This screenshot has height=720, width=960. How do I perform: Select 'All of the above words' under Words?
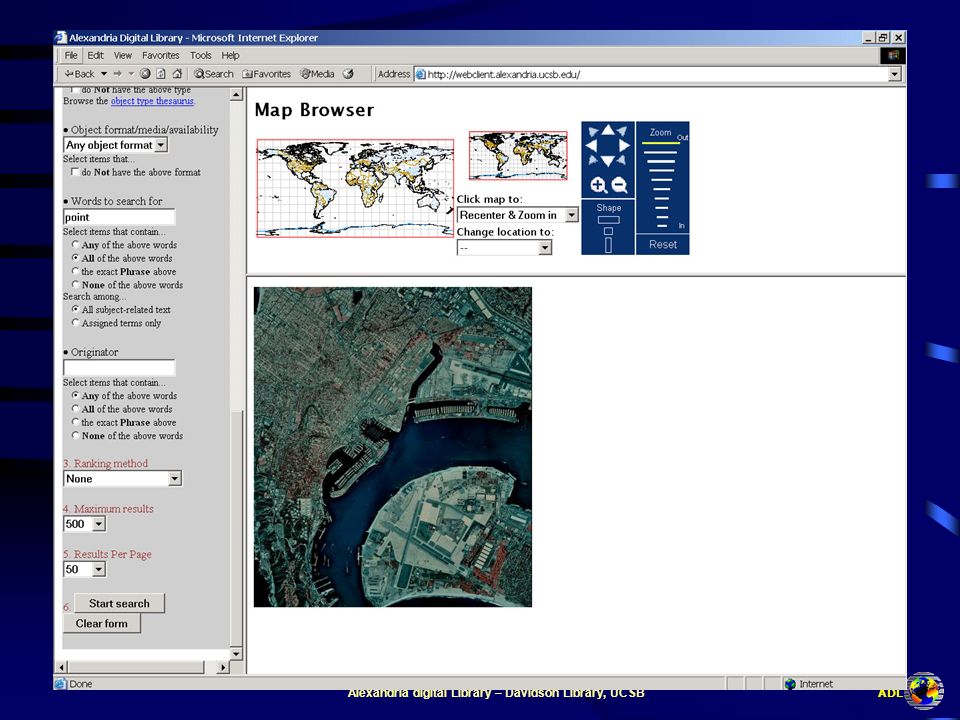tap(75, 258)
